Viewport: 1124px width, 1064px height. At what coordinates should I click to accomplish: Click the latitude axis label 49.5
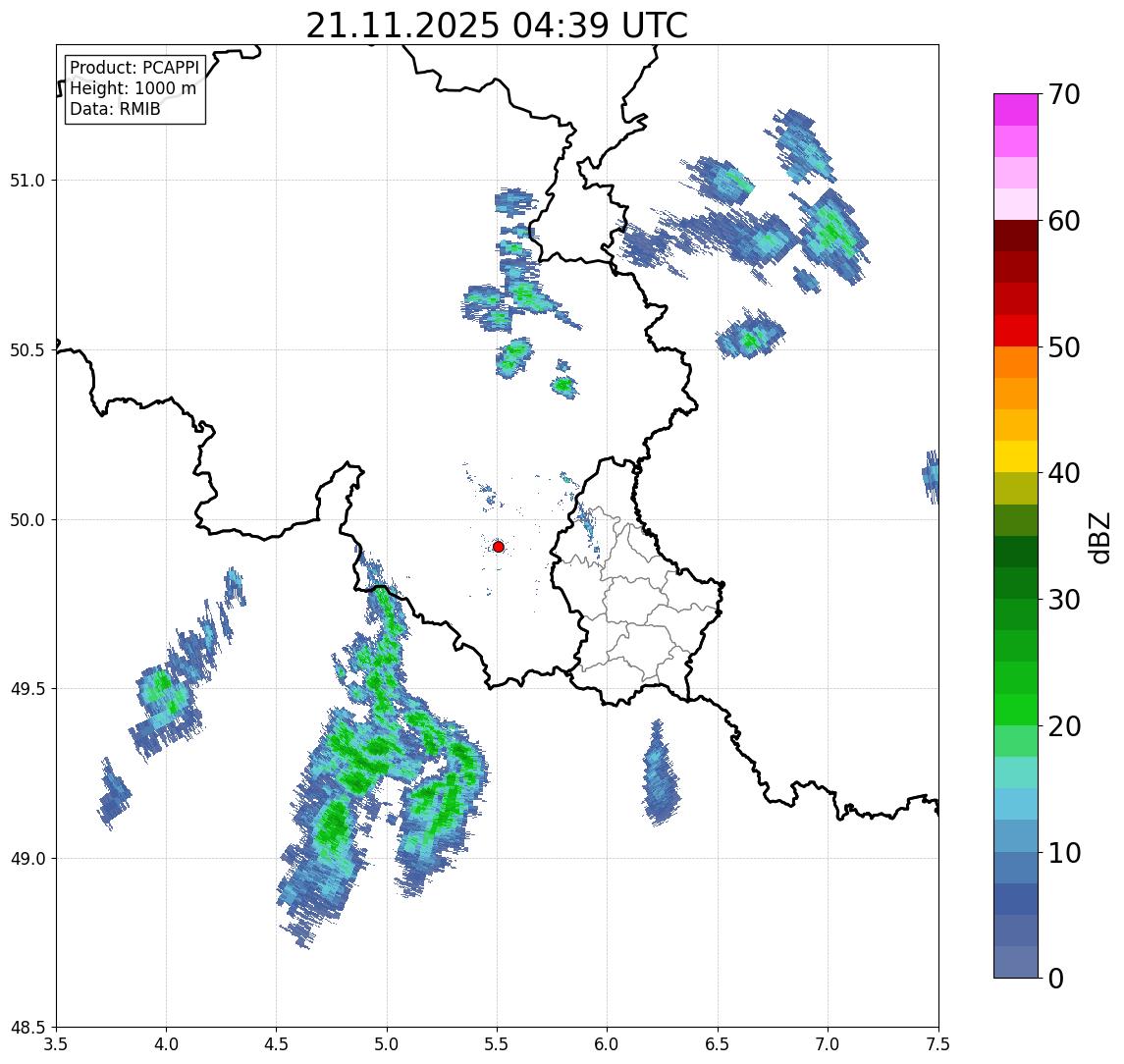coord(27,689)
